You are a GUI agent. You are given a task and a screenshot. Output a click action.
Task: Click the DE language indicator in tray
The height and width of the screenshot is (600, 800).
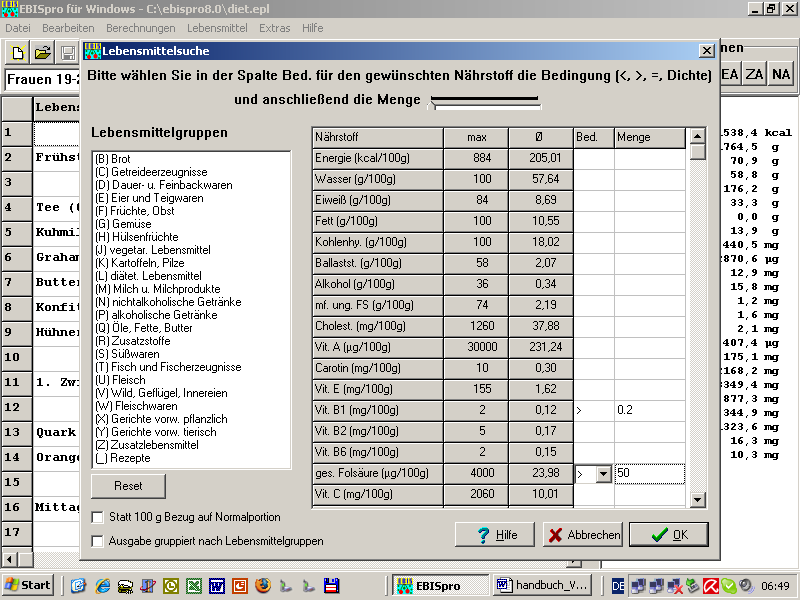click(619, 585)
